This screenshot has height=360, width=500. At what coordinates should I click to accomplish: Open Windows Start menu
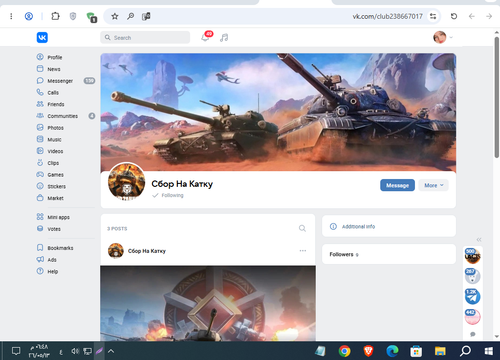click(x=489, y=351)
